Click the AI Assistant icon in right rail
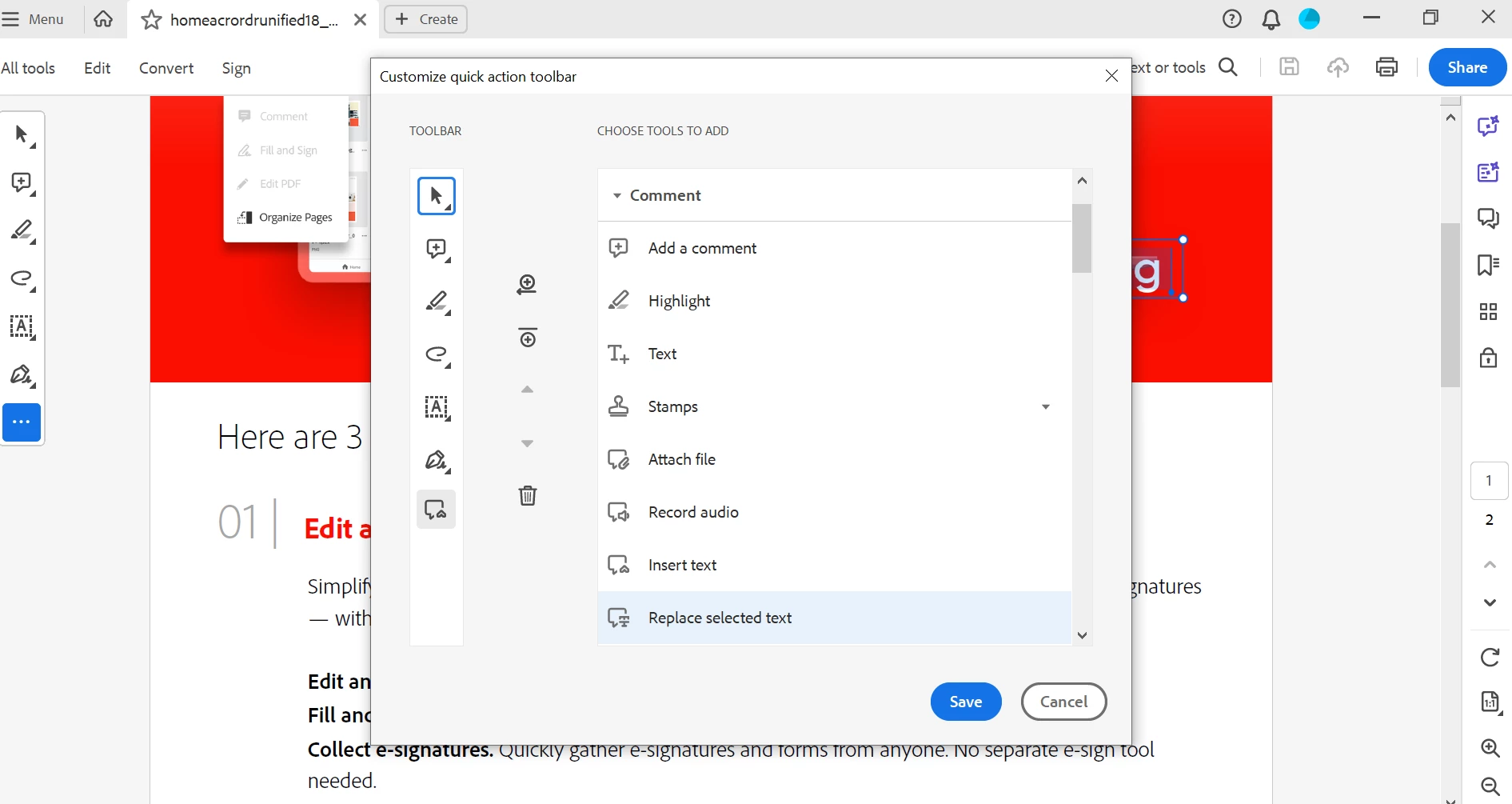This screenshot has width=1512, height=804. [x=1488, y=126]
